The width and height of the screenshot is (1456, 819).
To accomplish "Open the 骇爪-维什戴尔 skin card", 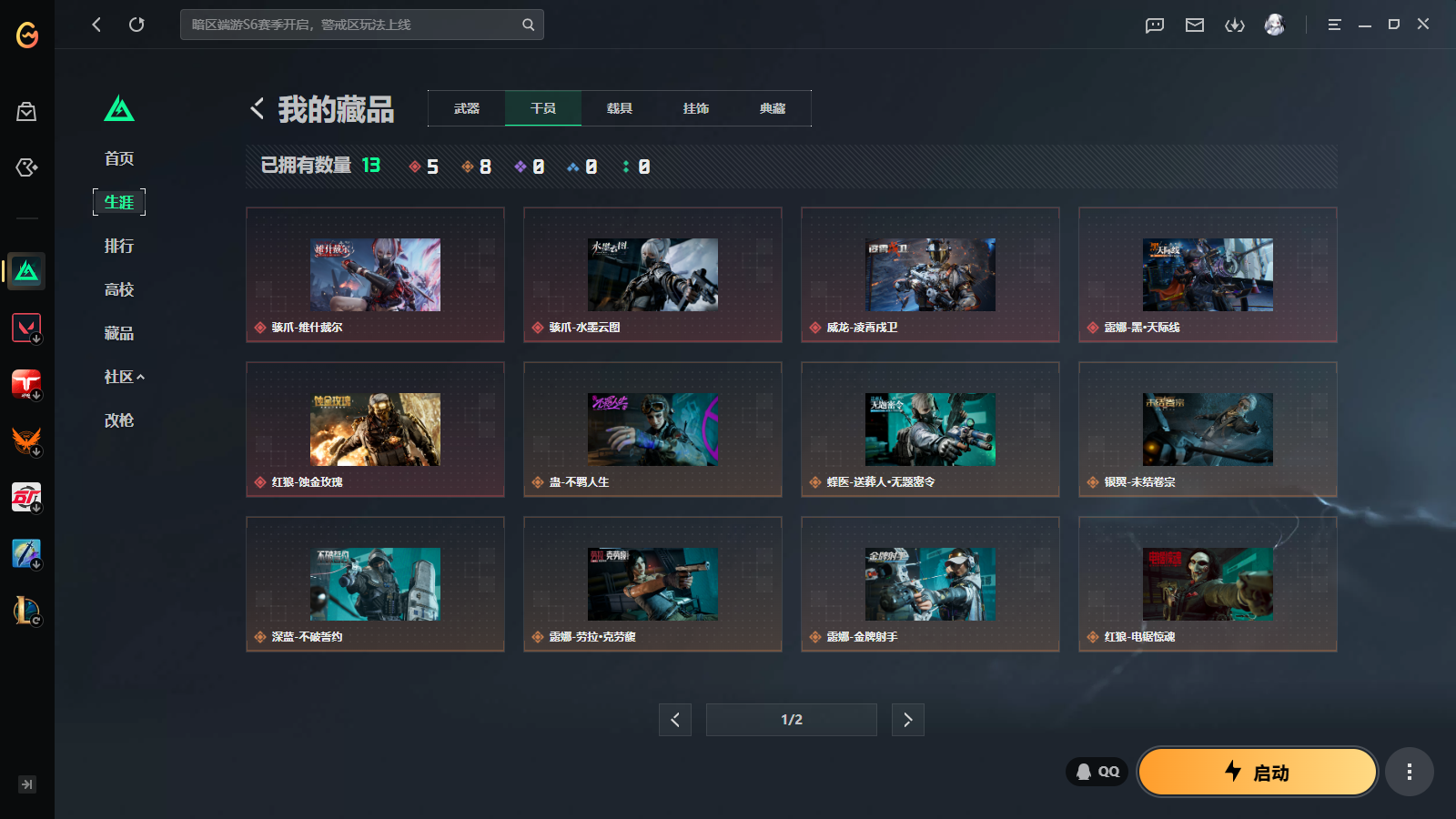I will coord(375,275).
